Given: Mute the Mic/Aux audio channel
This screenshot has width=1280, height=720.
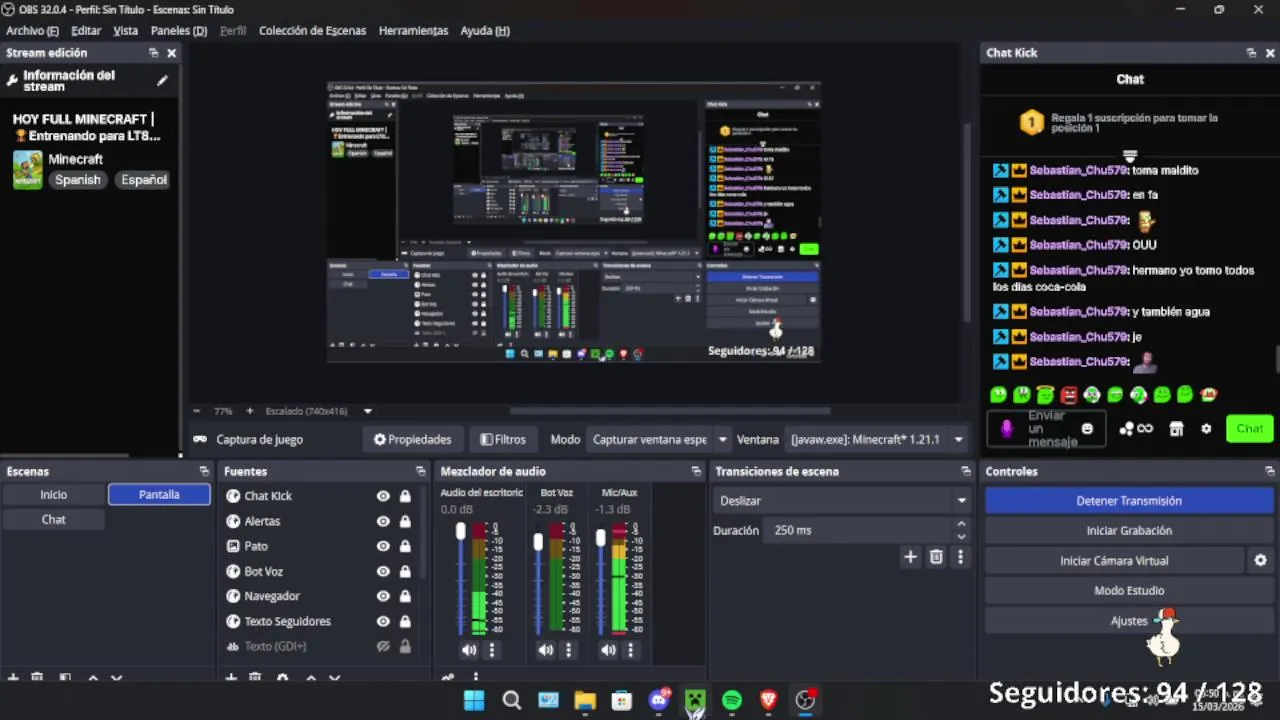Looking at the screenshot, I should (608, 650).
